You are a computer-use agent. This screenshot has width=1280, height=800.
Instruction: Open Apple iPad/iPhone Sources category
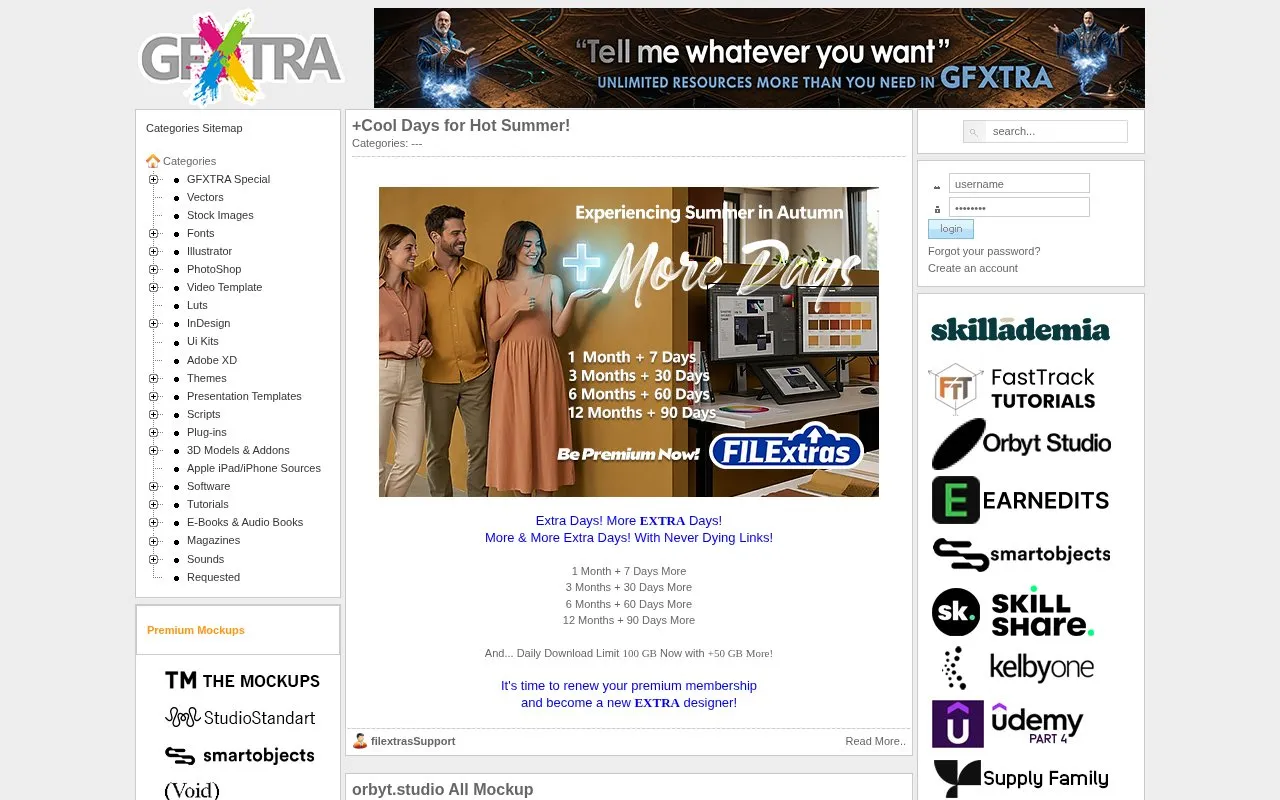[254, 468]
